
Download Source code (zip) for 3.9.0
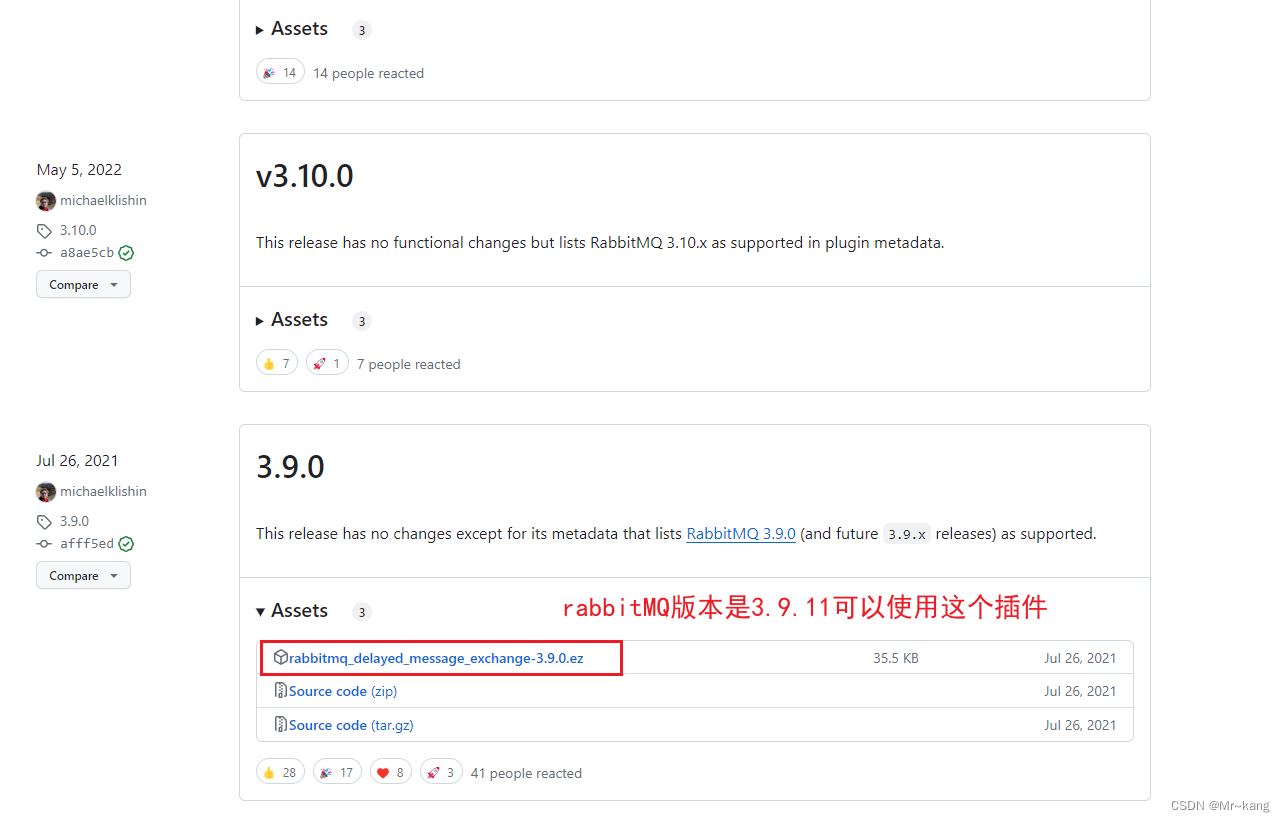pyautogui.click(x=343, y=691)
